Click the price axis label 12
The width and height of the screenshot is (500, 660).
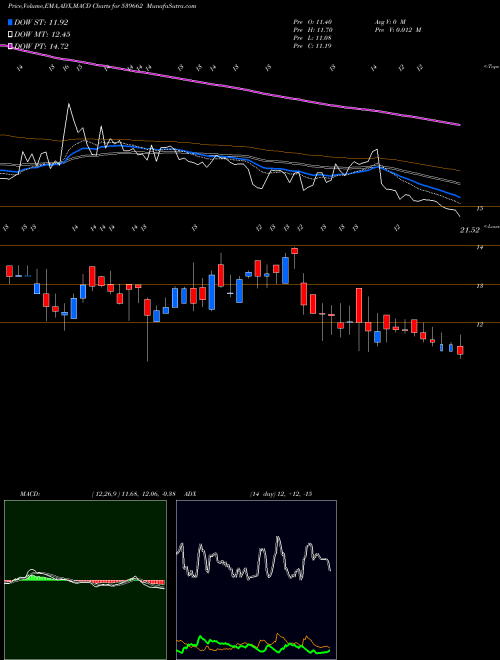(x=480, y=325)
